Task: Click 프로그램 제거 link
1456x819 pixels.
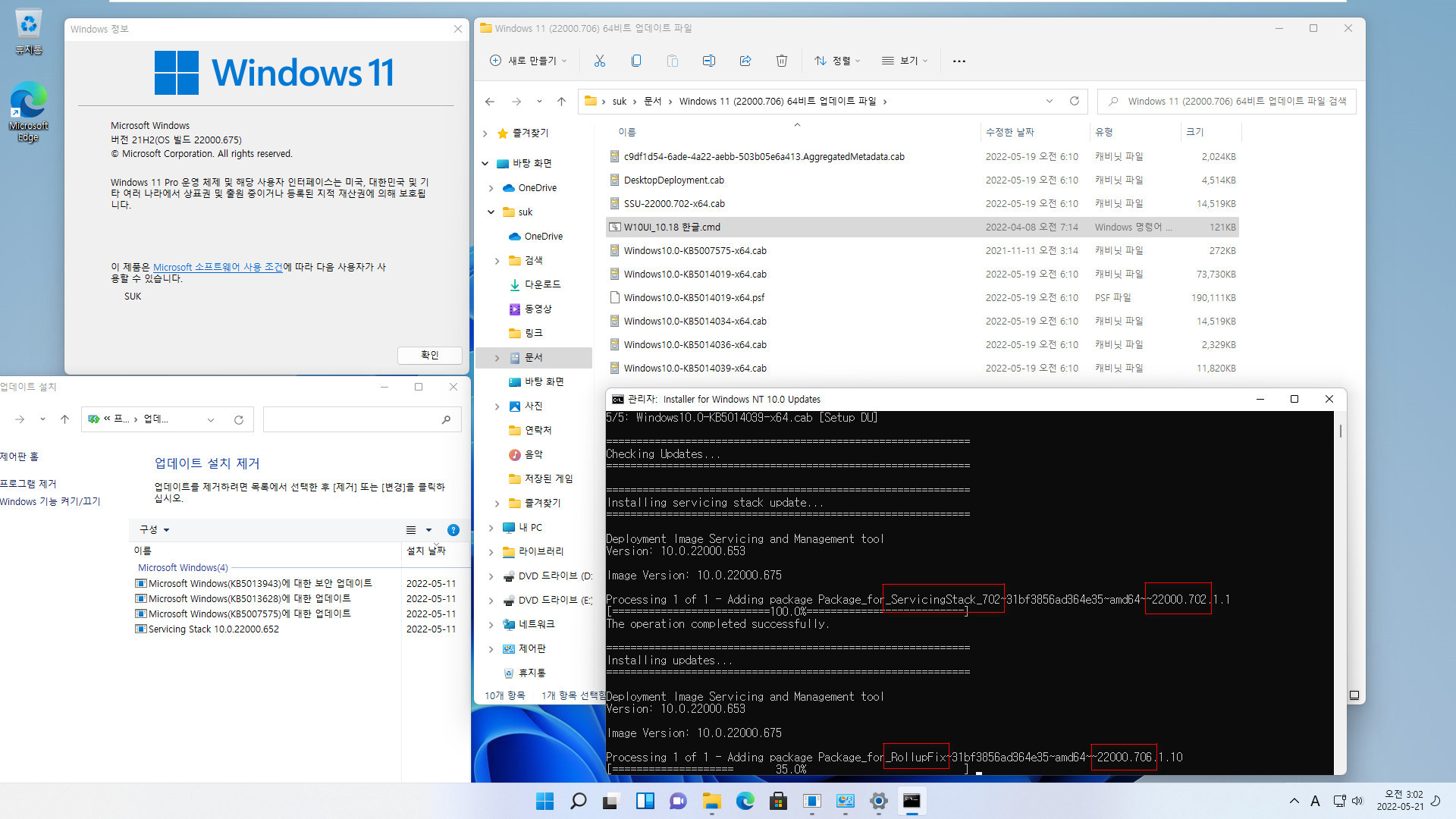Action: [x=28, y=484]
